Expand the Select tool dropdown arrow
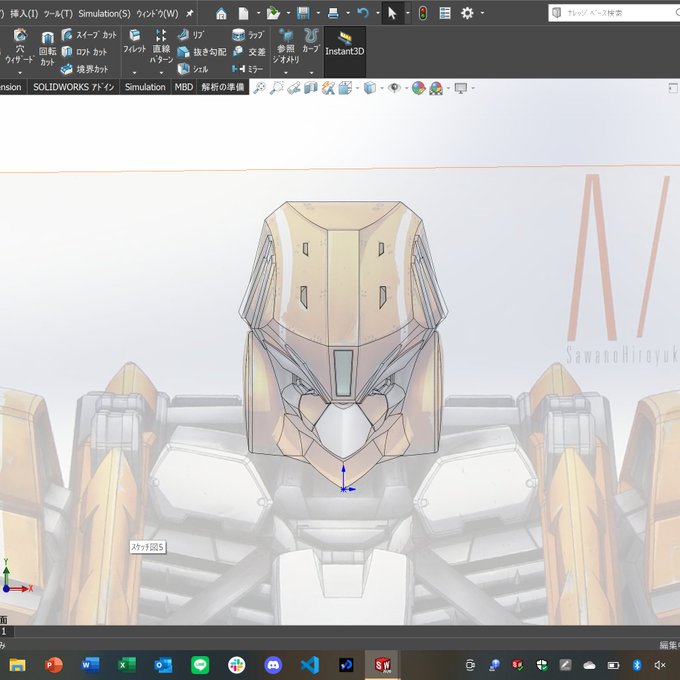The height and width of the screenshot is (680, 680). pyautogui.click(x=408, y=13)
